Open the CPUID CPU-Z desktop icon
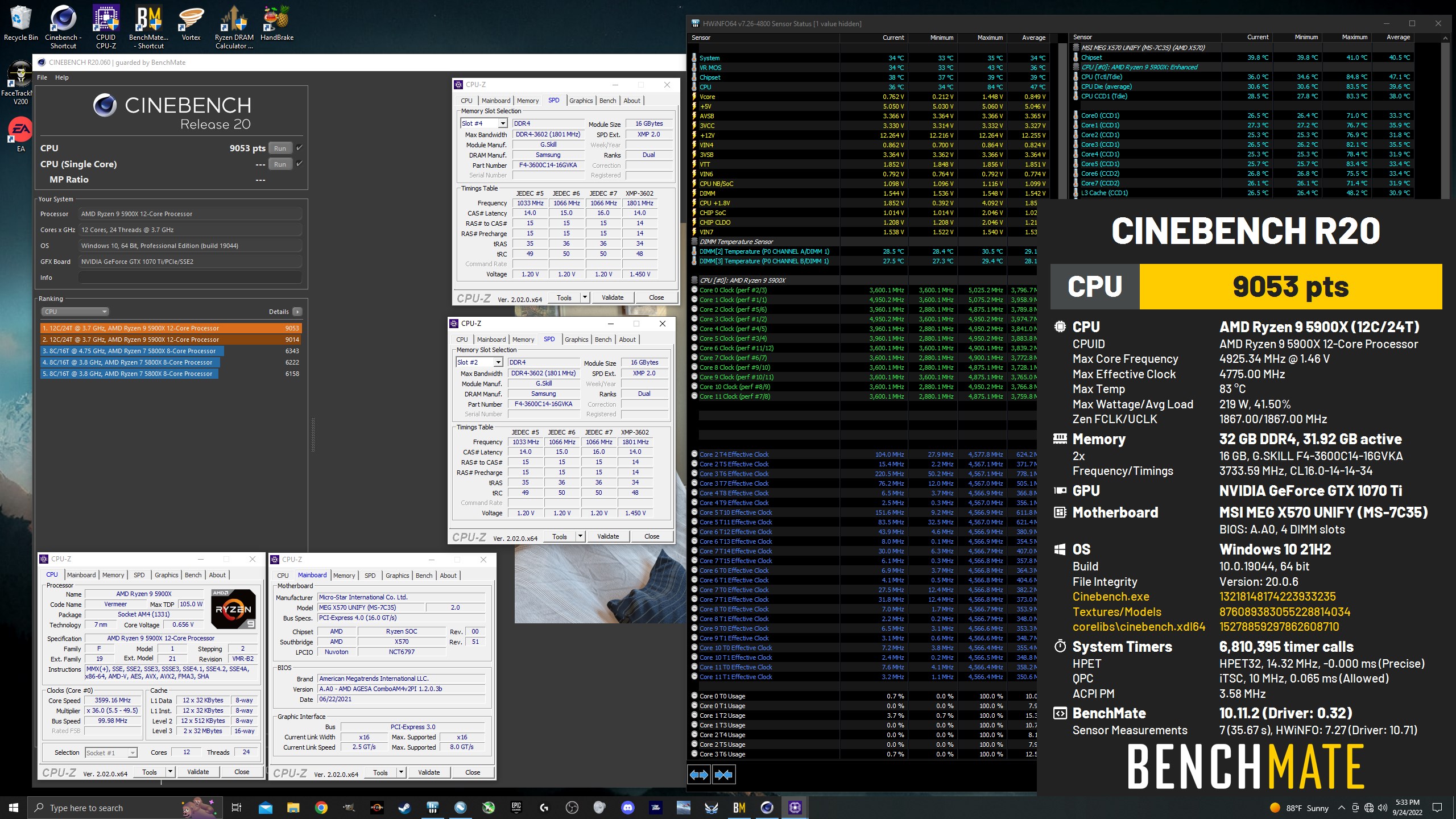1456x819 pixels. pos(106,27)
